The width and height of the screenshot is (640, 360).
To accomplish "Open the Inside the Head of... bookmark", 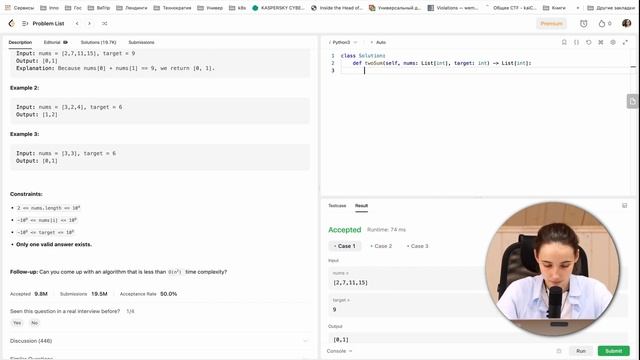I will pos(337,8).
